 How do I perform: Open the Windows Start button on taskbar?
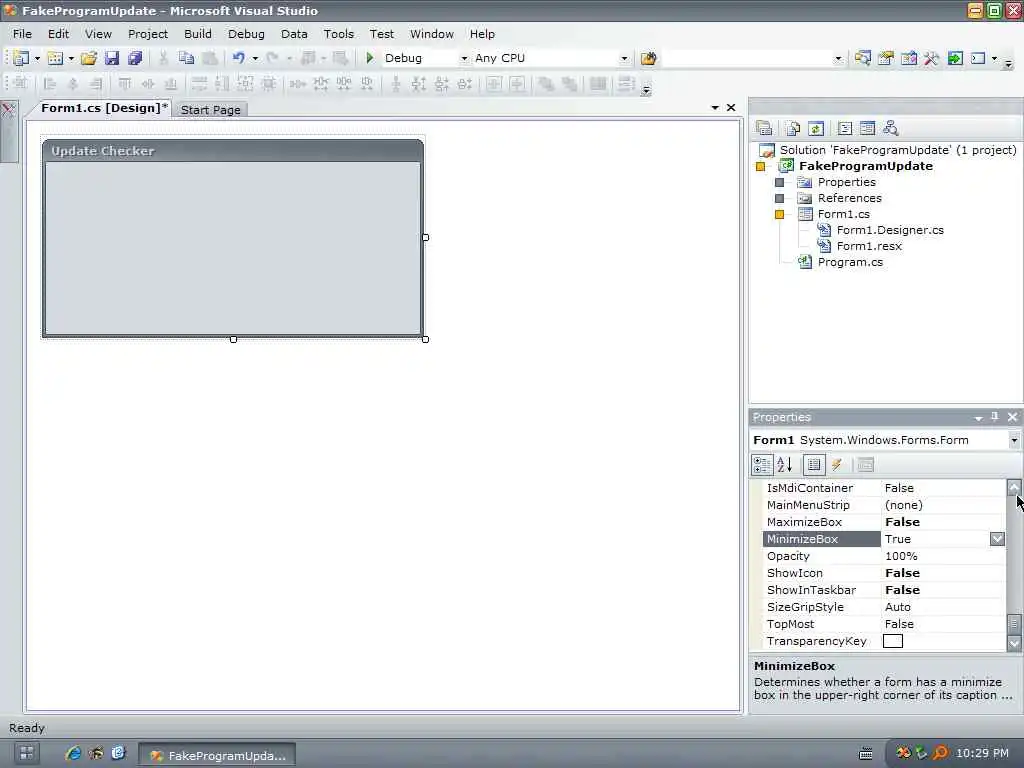coord(26,752)
